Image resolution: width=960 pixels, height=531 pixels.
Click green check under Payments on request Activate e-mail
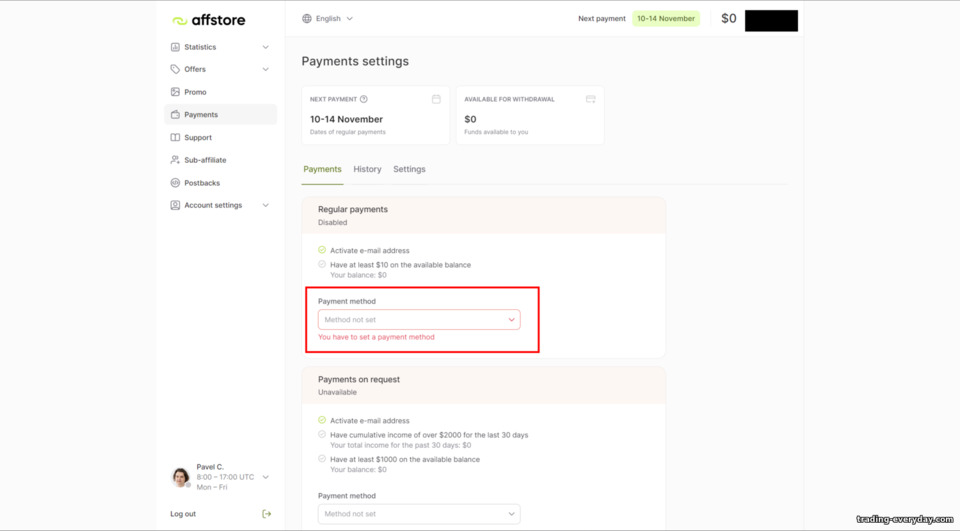click(322, 420)
